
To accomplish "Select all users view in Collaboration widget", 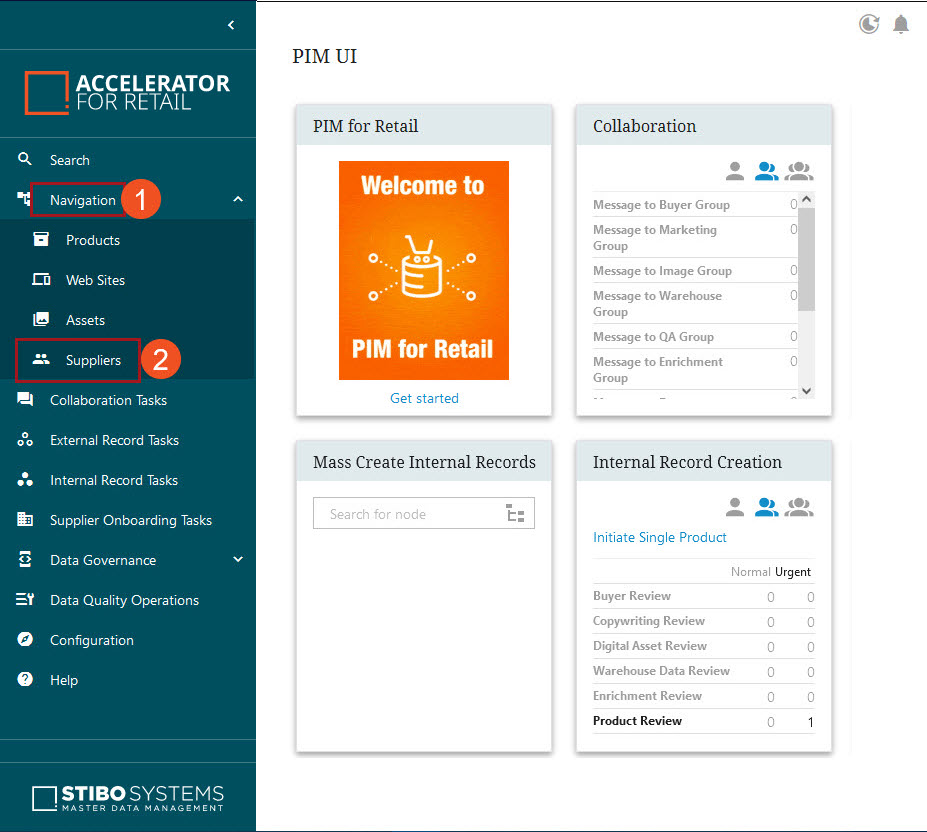I will 799,171.
